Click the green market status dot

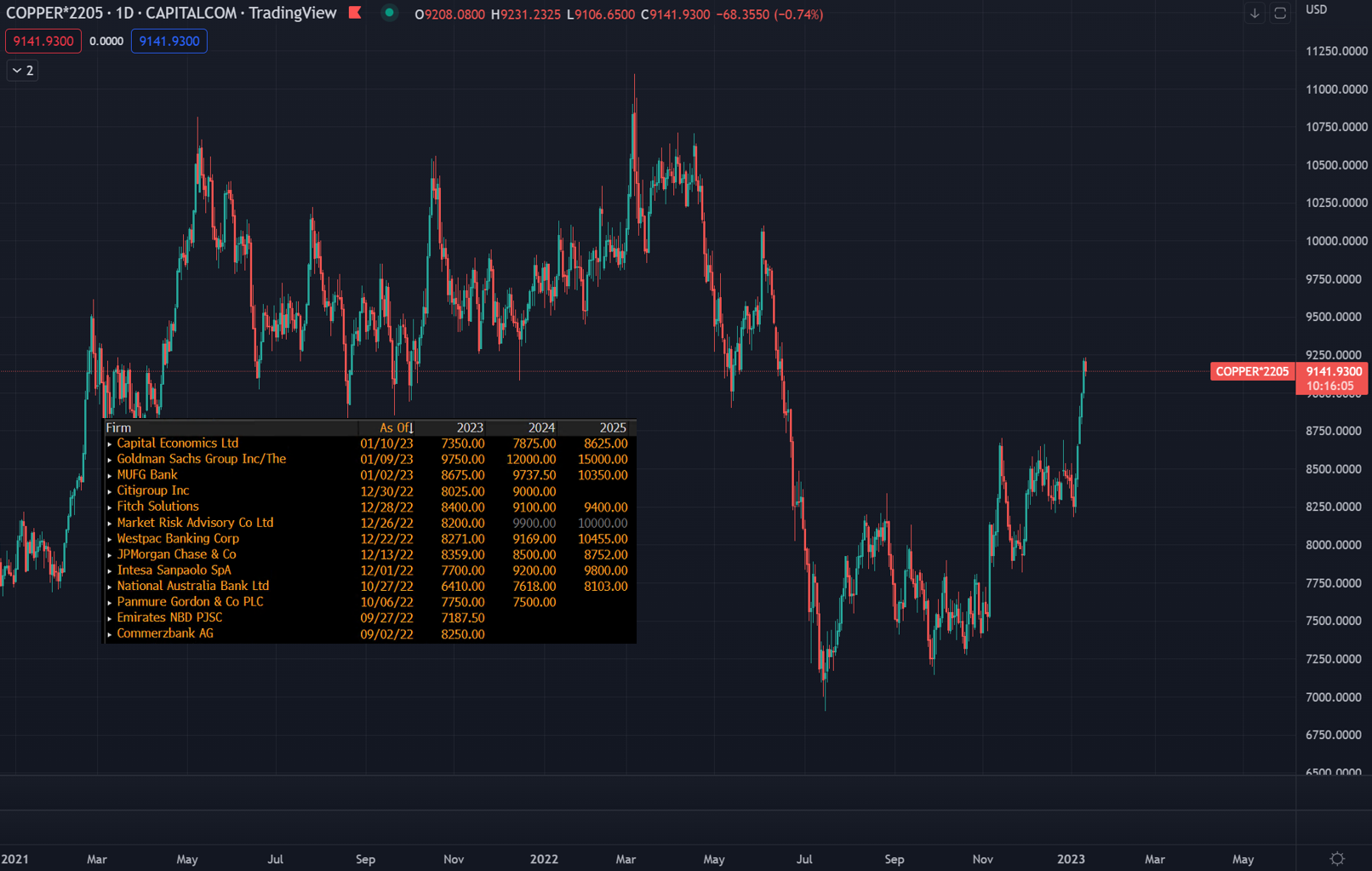tap(389, 13)
